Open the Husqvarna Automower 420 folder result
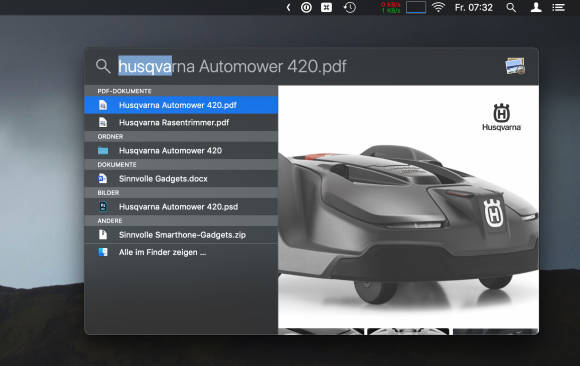The height and width of the screenshot is (366, 580). [181, 151]
